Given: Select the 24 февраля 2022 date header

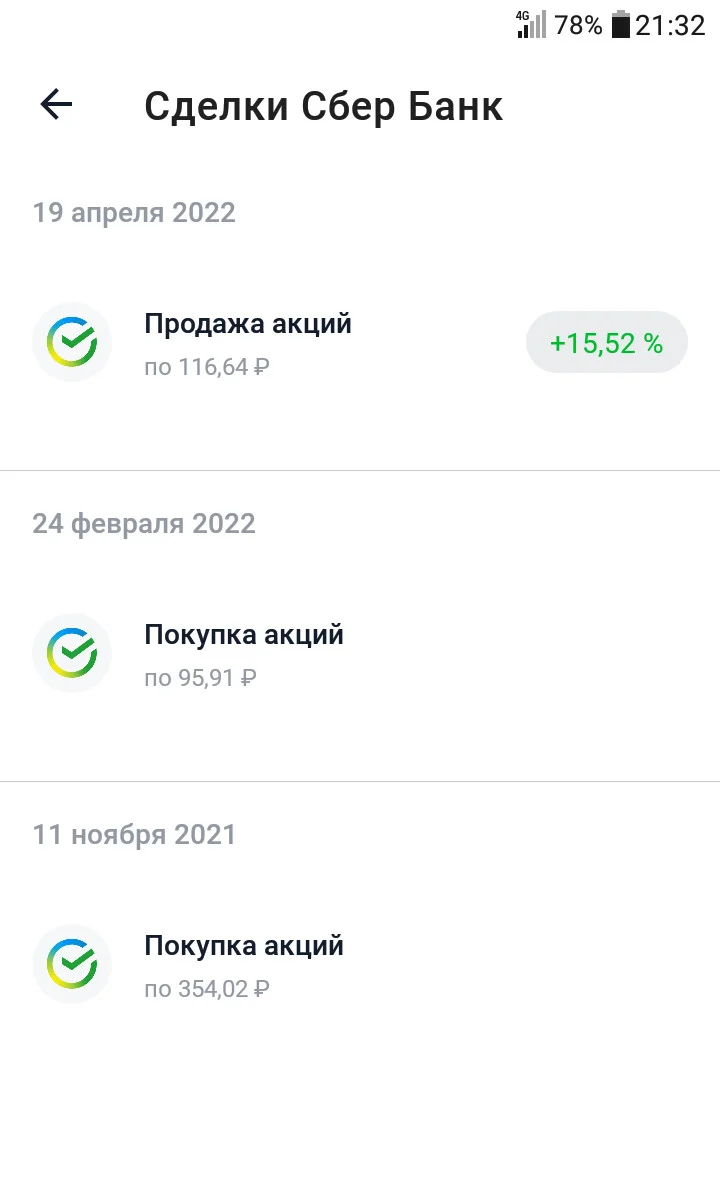Looking at the screenshot, I should click(x=144, y=524).
